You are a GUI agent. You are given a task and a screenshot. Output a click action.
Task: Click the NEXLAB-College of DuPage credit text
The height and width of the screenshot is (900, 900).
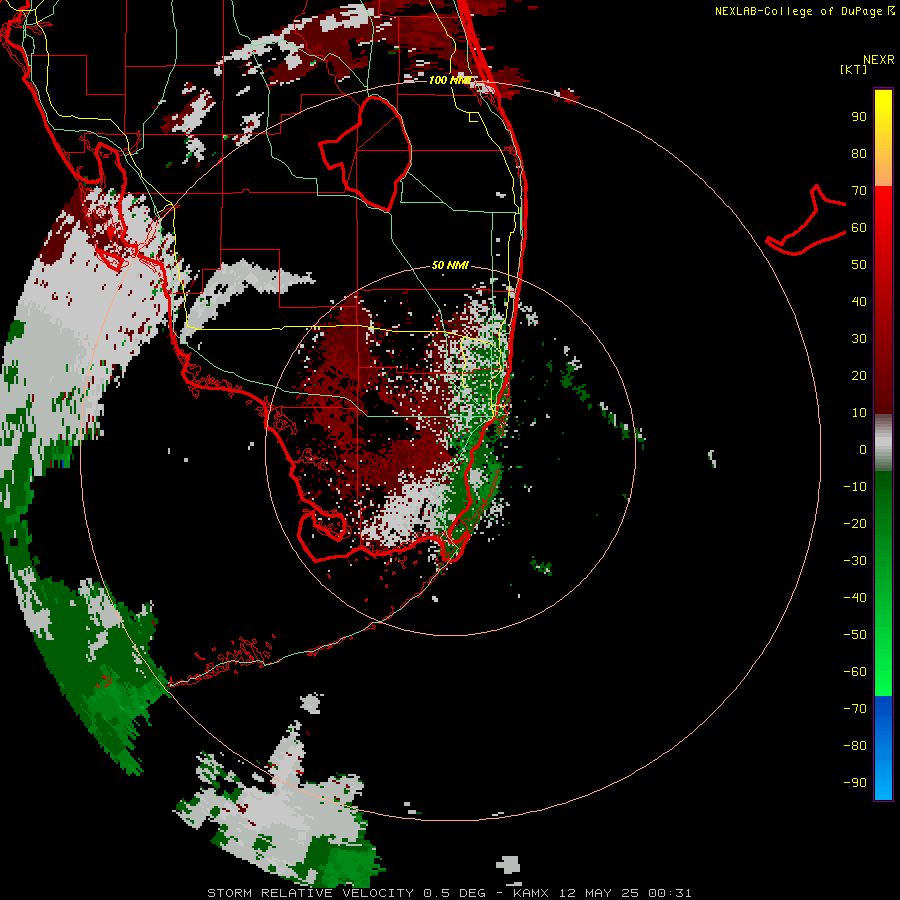[x=798, y=11]
